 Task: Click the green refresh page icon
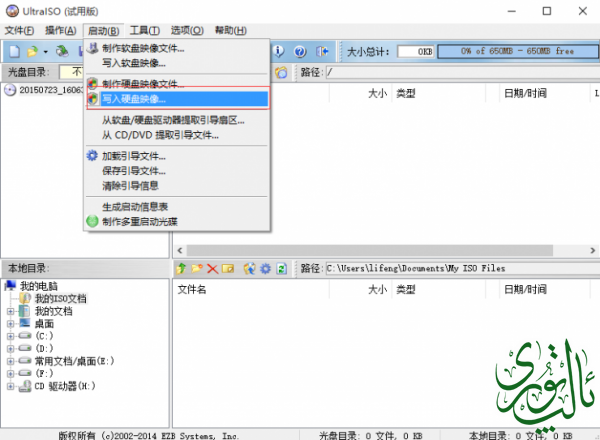[282, 269]
